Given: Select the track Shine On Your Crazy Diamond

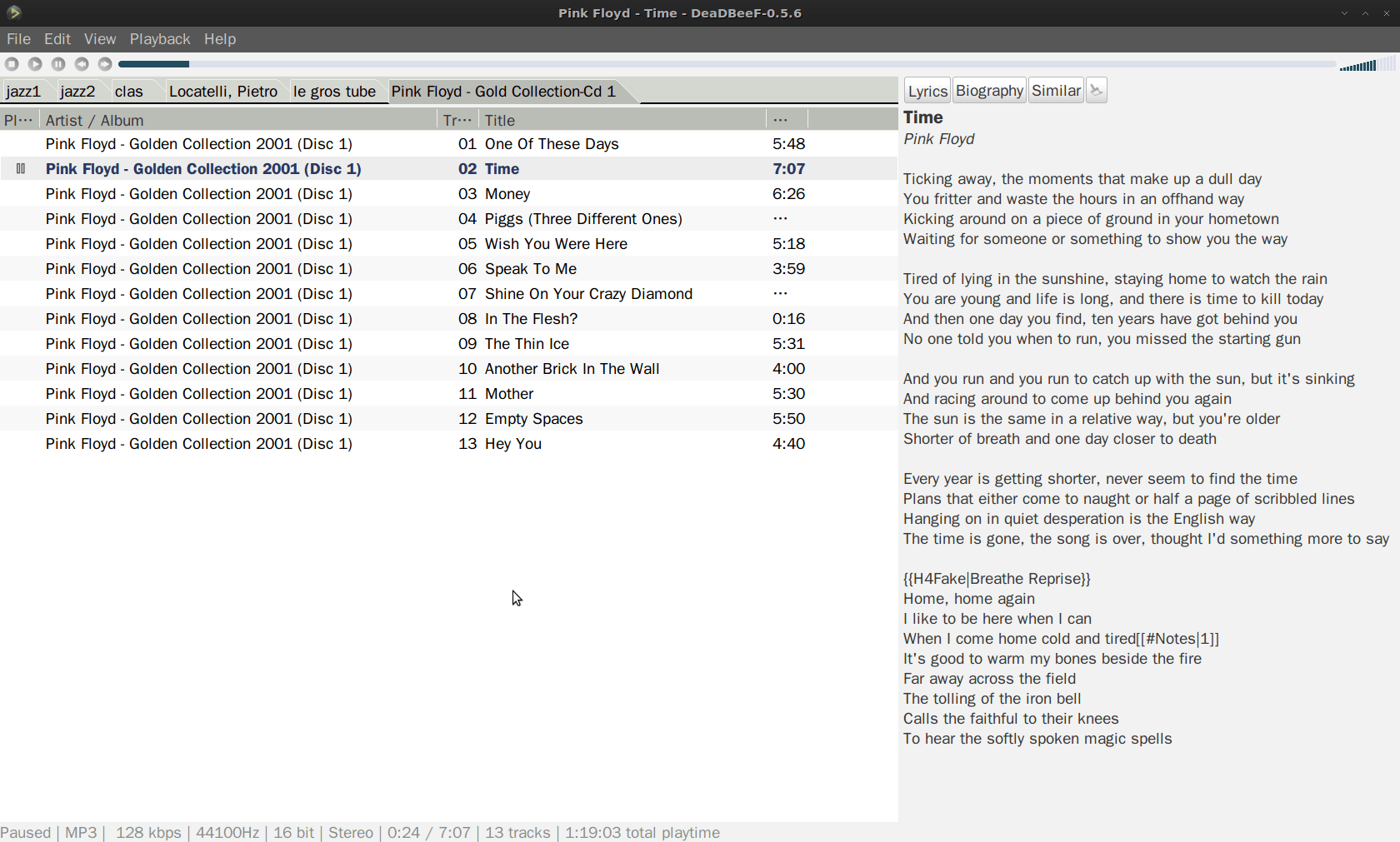Looking at the screenshot, I should 448,294.
